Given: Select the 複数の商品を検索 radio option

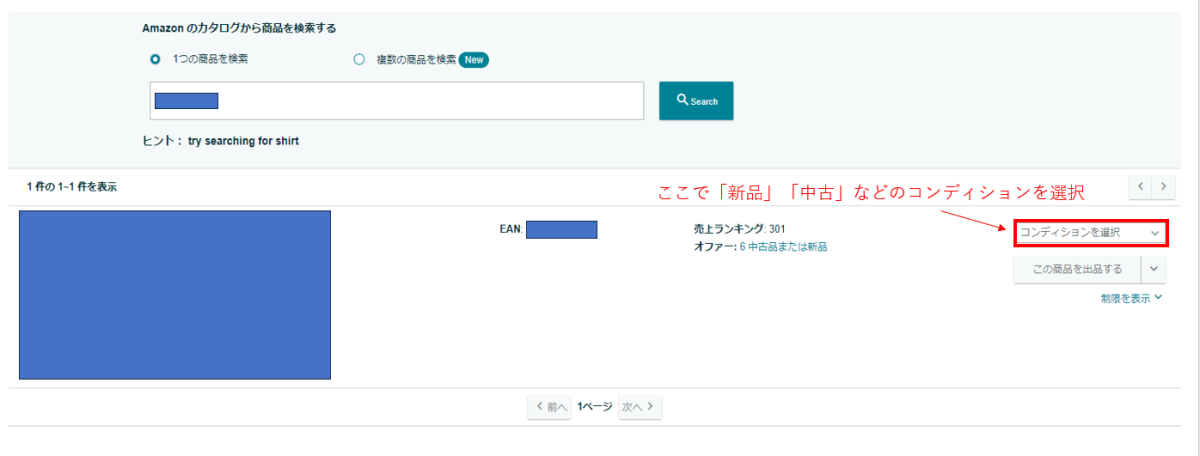Looking at the screenshot, I should point(360,59).
